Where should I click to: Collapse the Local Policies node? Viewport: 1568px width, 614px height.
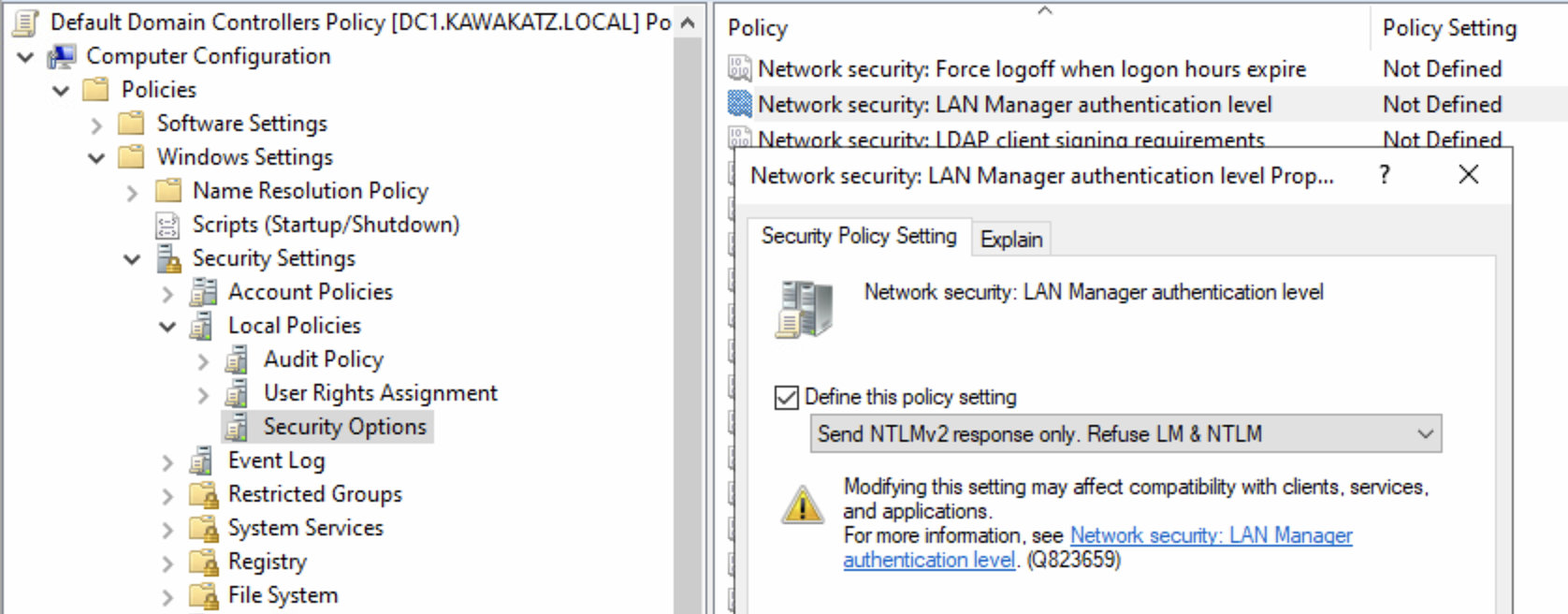167,326
